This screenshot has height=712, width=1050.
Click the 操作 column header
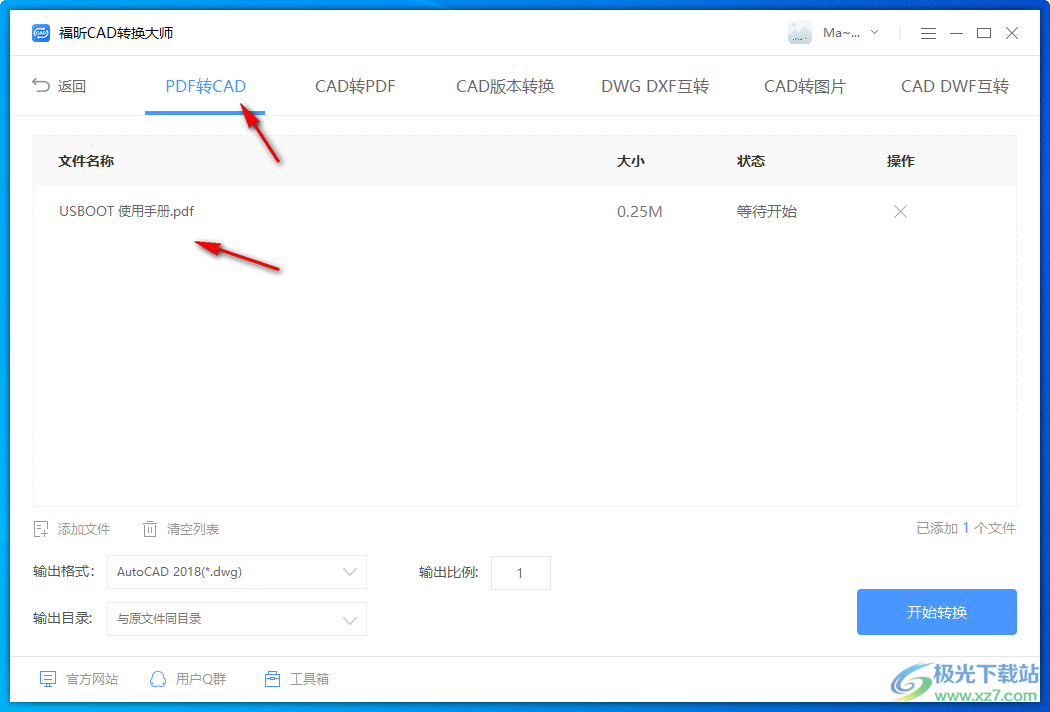click(x=901, y=161)
